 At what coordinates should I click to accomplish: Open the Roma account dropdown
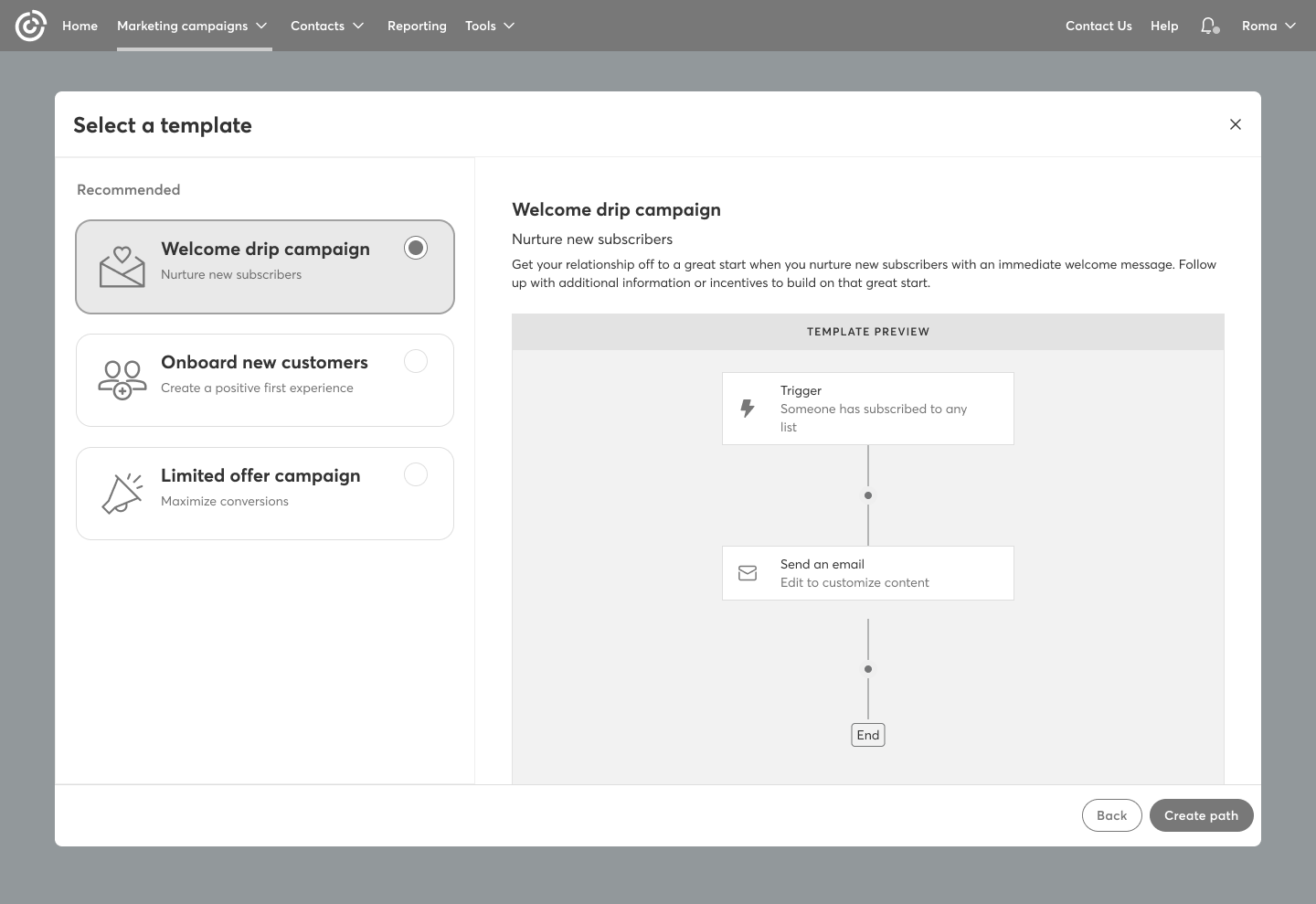pyautogui.click(x=1268, y=26)
